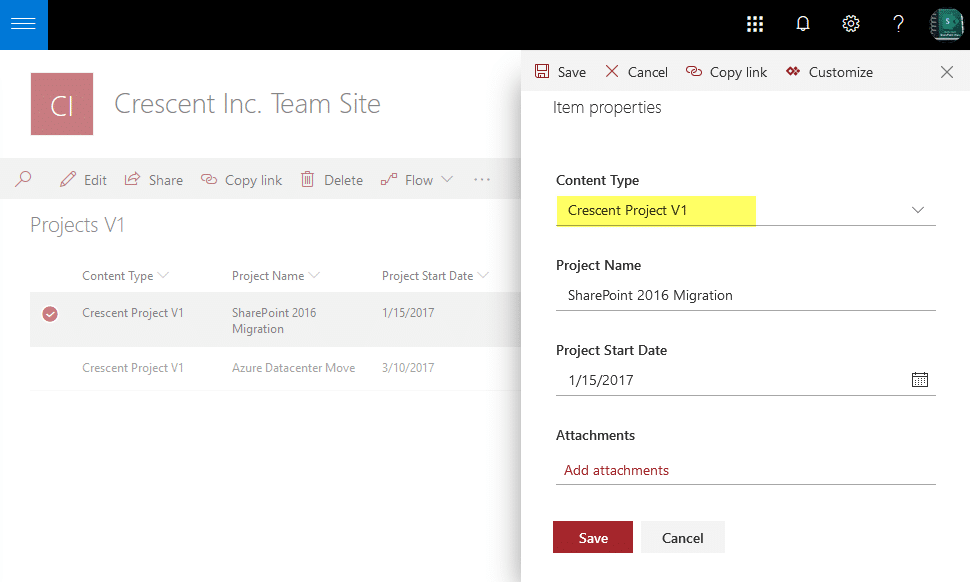970x582 pixels.
Task: Click the Save disk icon in the panel header
Action: pos(541,72)
